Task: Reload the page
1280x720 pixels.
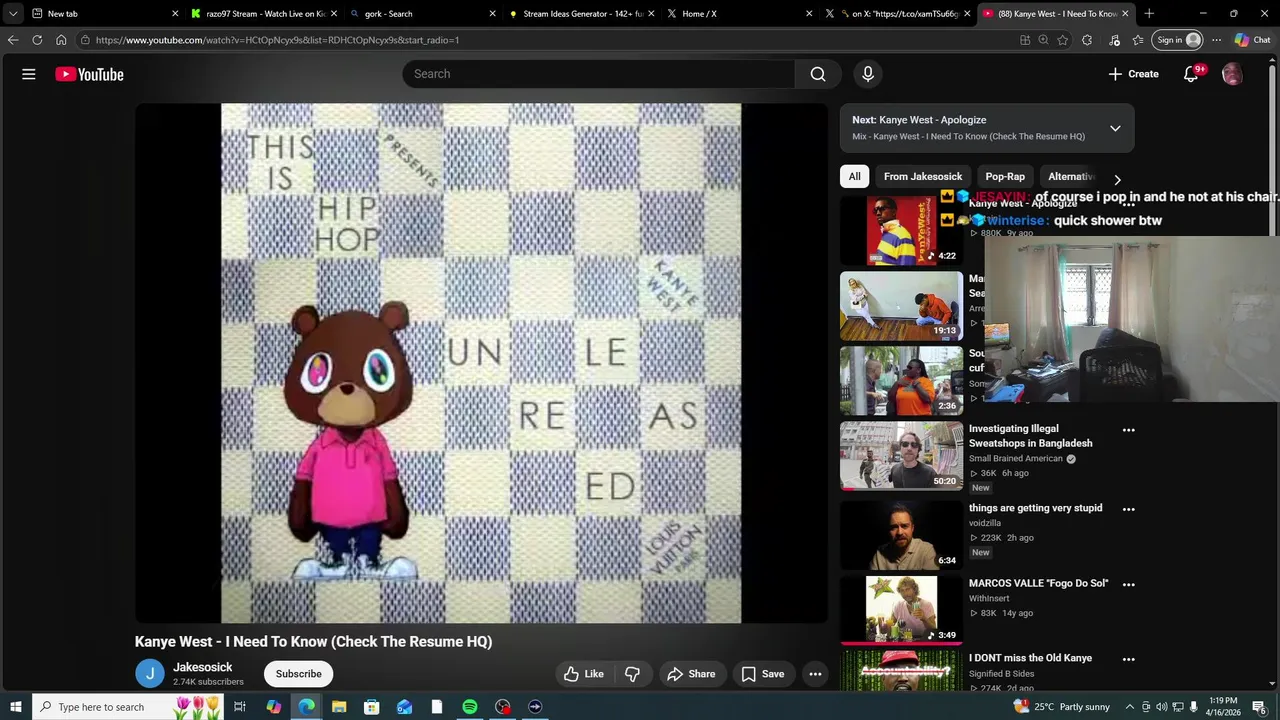Action: tap(37, 40)
